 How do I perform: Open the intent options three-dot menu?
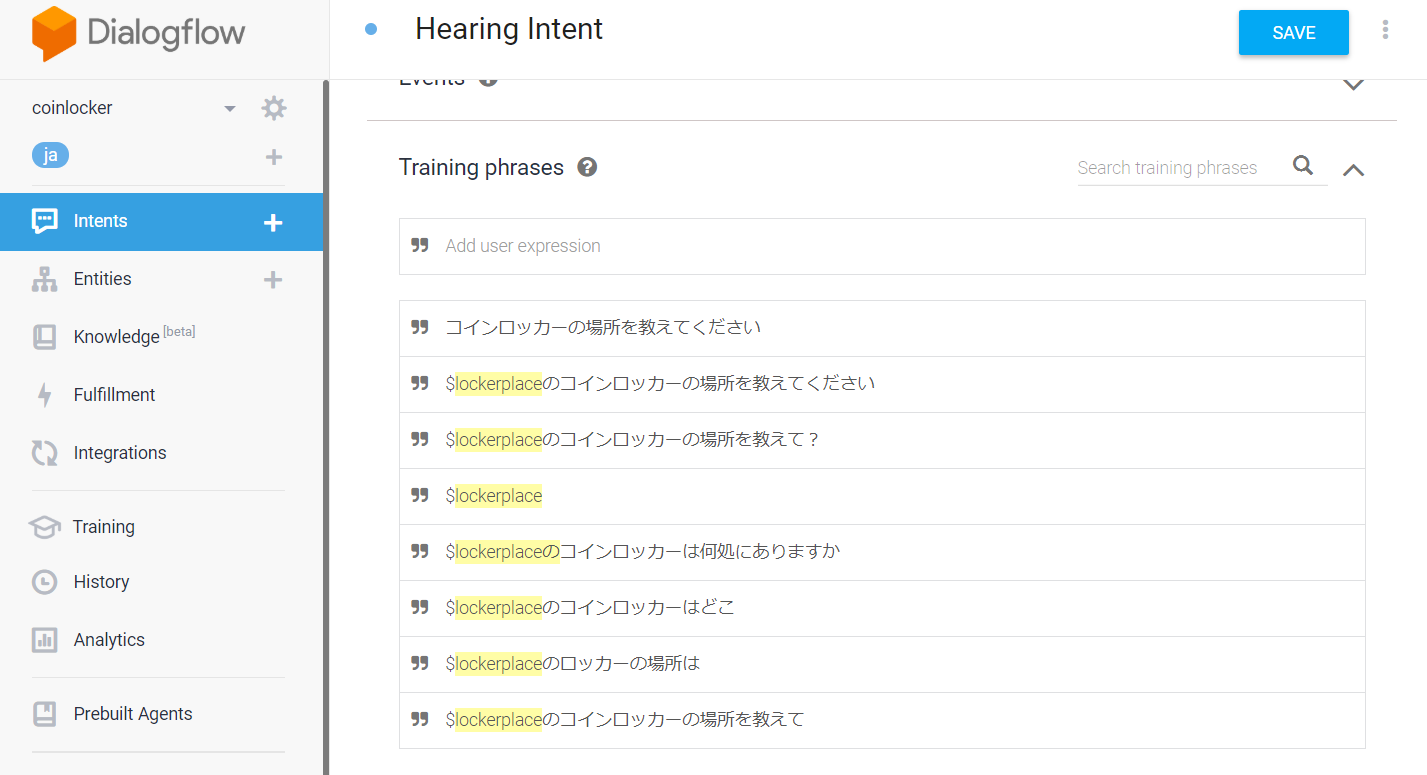[x=1385, y=30]
